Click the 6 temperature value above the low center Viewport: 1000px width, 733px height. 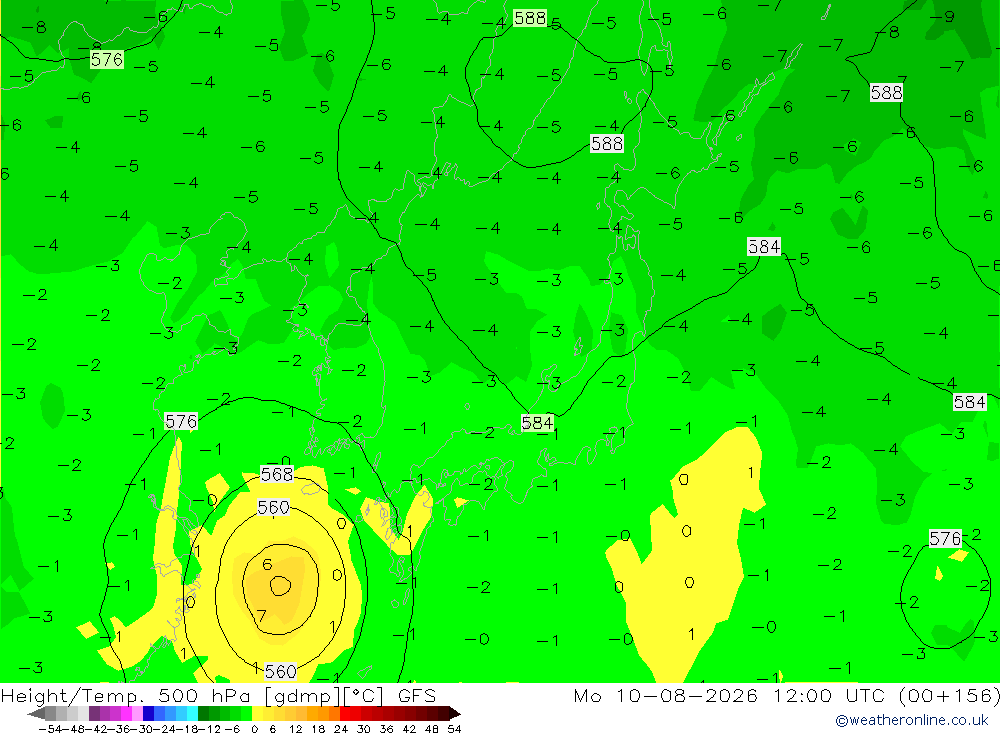[267, 565]
